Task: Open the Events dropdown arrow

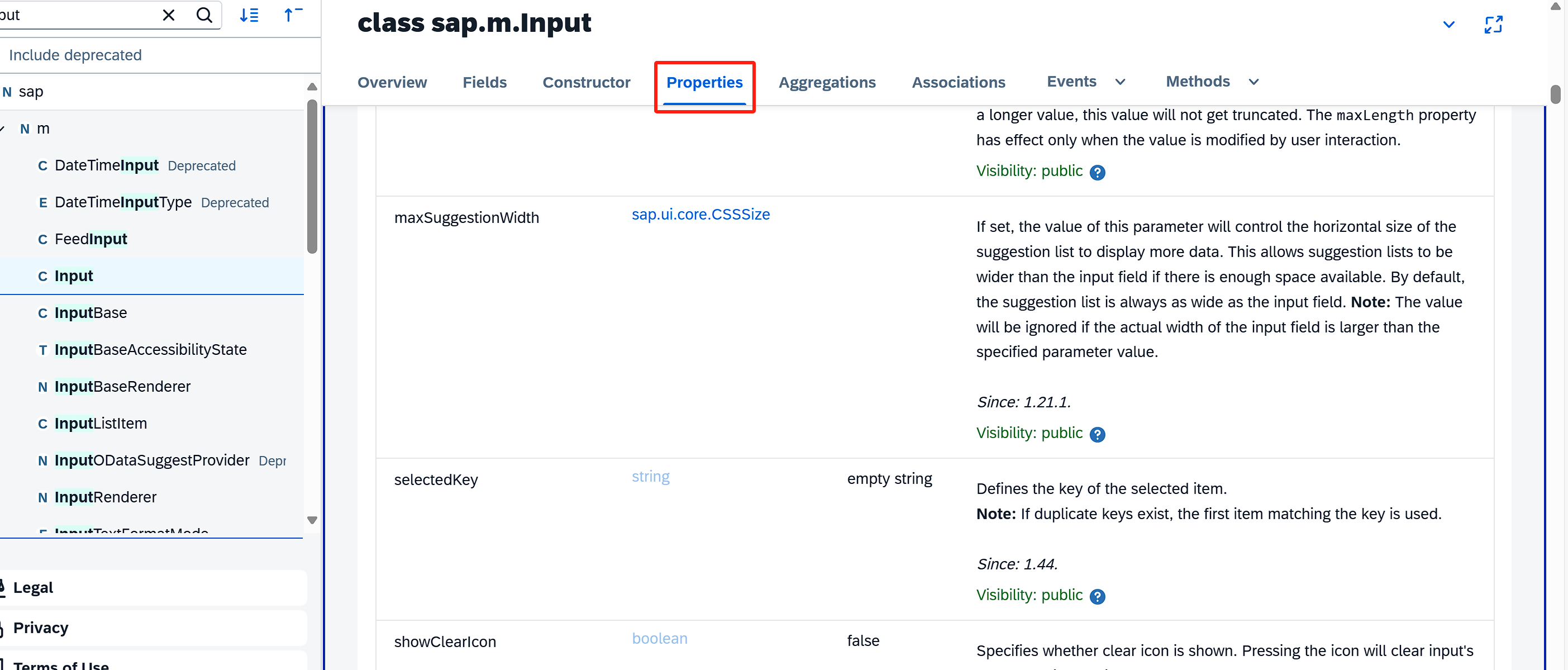Action: coord(1120,82)
